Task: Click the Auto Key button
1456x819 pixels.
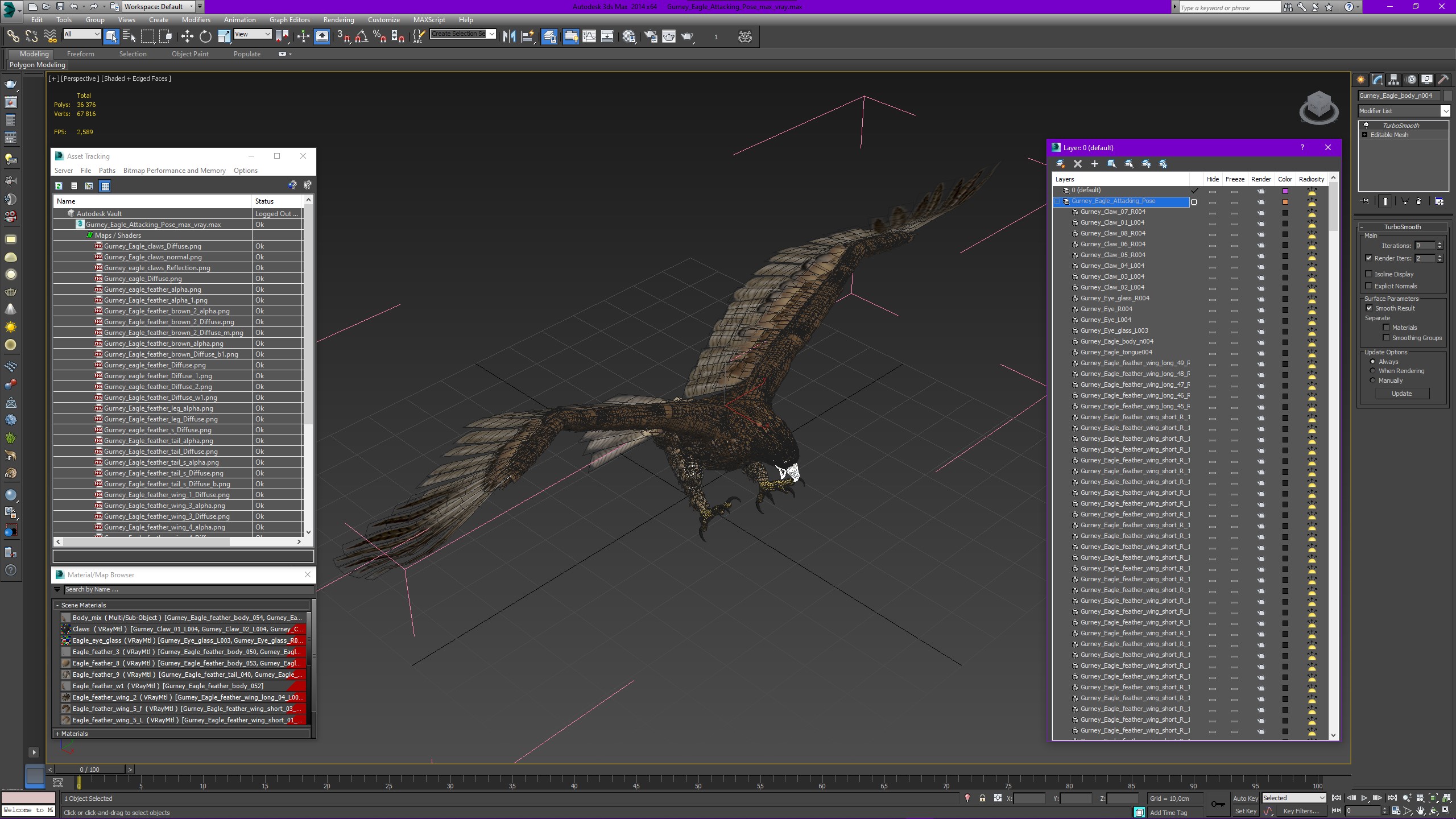Action: (x=1245, y=799)
